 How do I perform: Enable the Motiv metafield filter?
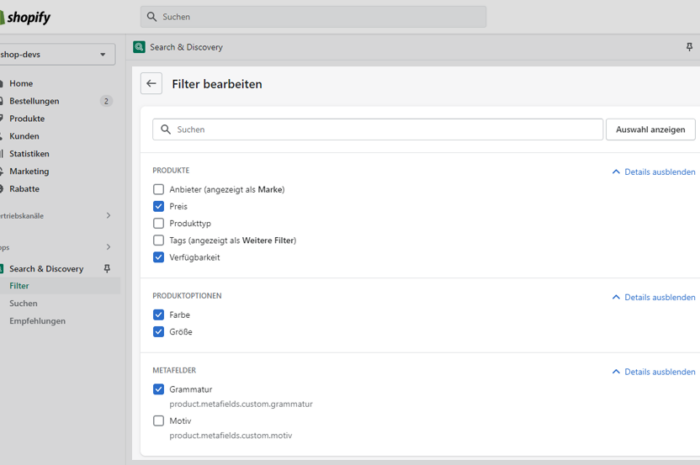[158, 421]
